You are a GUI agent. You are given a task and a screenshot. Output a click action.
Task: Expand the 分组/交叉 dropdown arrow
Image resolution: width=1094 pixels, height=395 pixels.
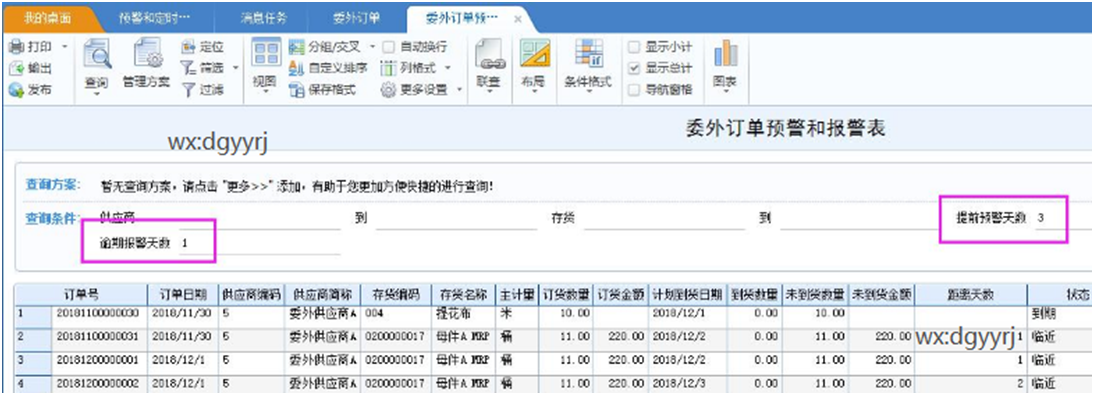[x=372, y=47]
